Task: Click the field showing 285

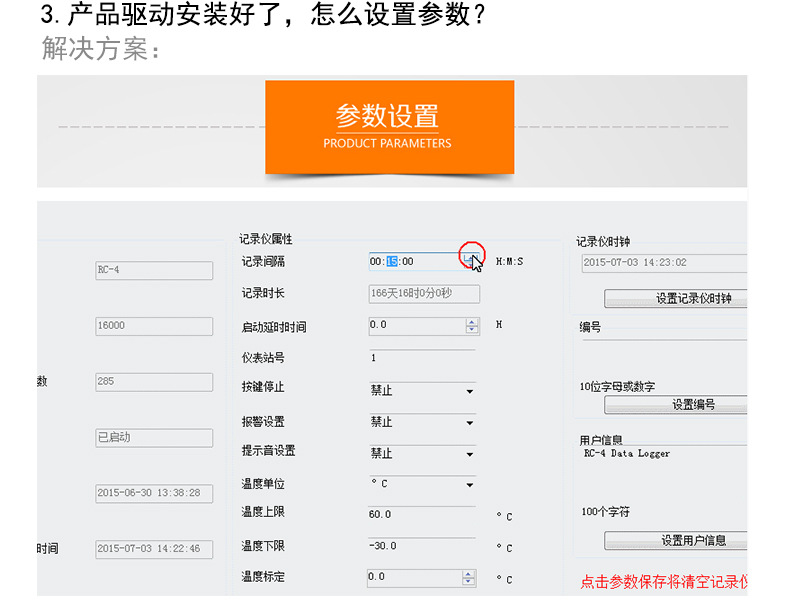Action: (x=154, y=382)
